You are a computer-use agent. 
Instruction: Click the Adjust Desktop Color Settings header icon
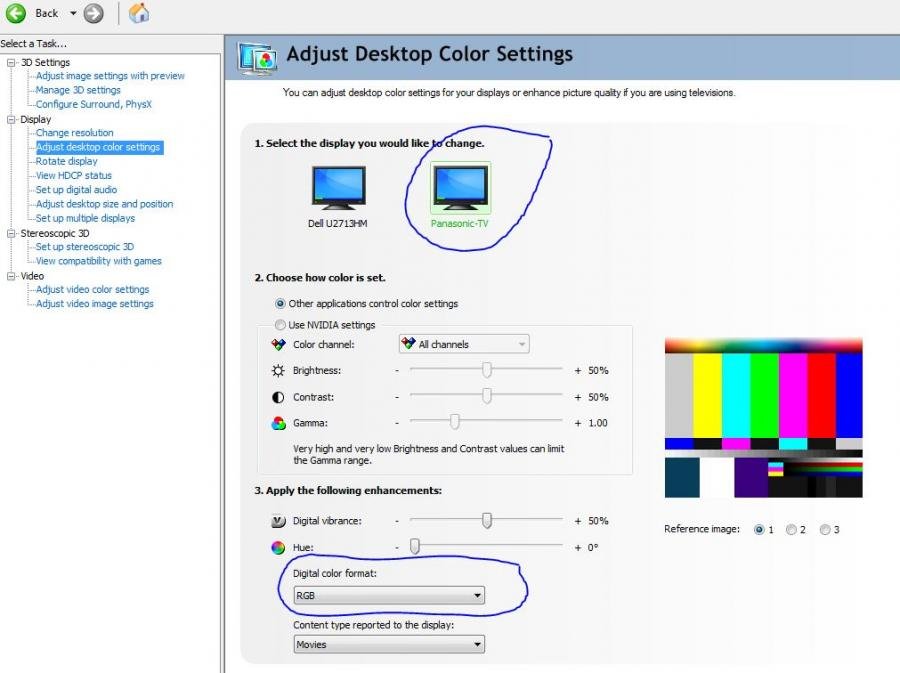tap(257, 58)
